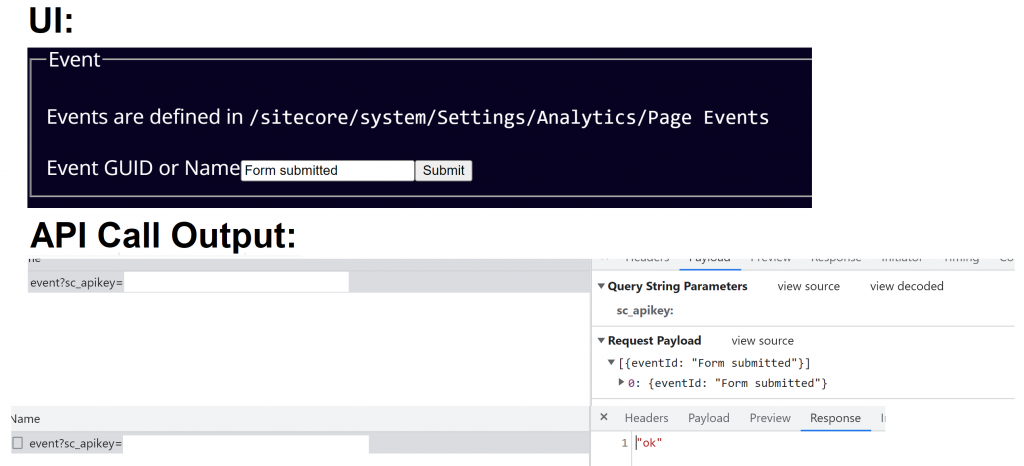Screen dimensions: 1024x466
Task: Click the Submit button in Event form
Action: click(443, 170)
